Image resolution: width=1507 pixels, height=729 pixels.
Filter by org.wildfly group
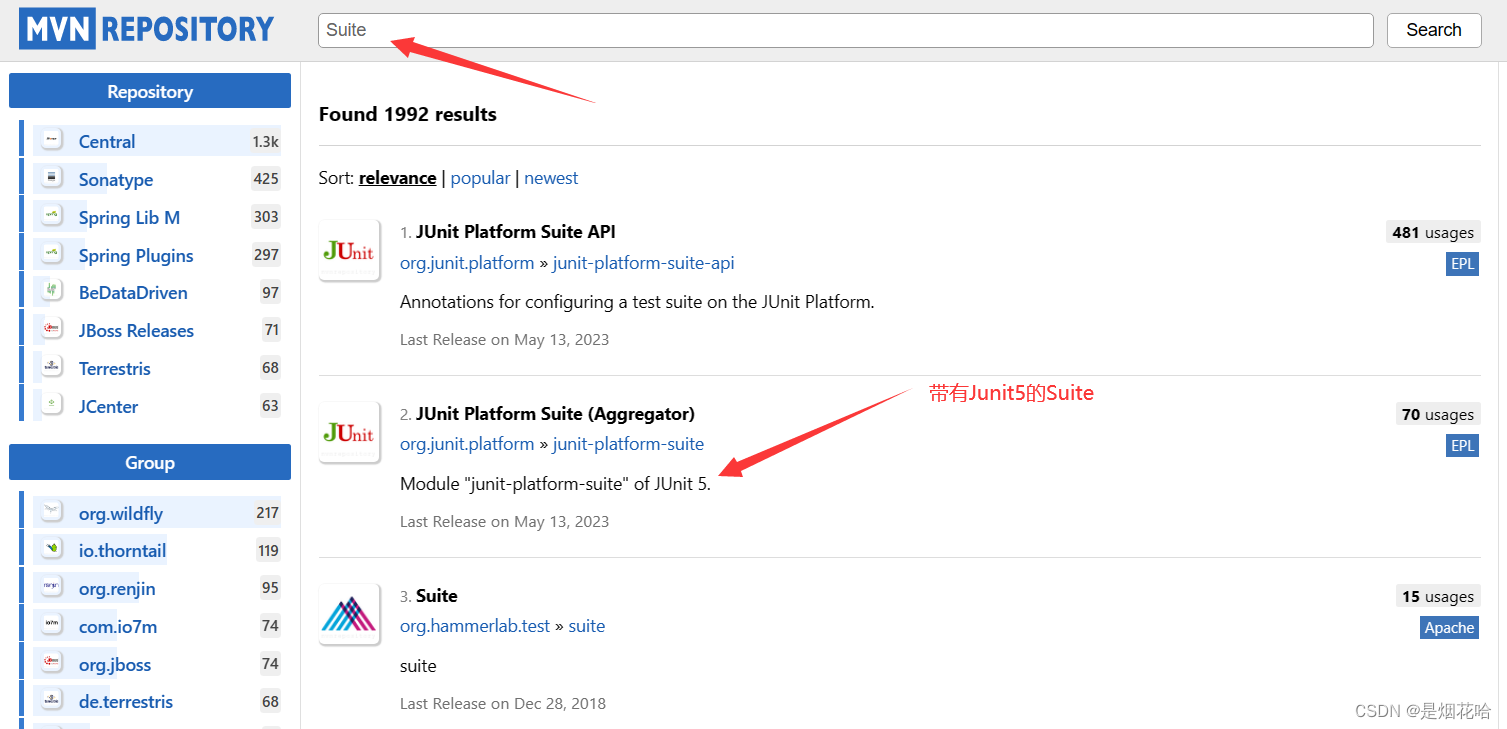pos(121,513)
